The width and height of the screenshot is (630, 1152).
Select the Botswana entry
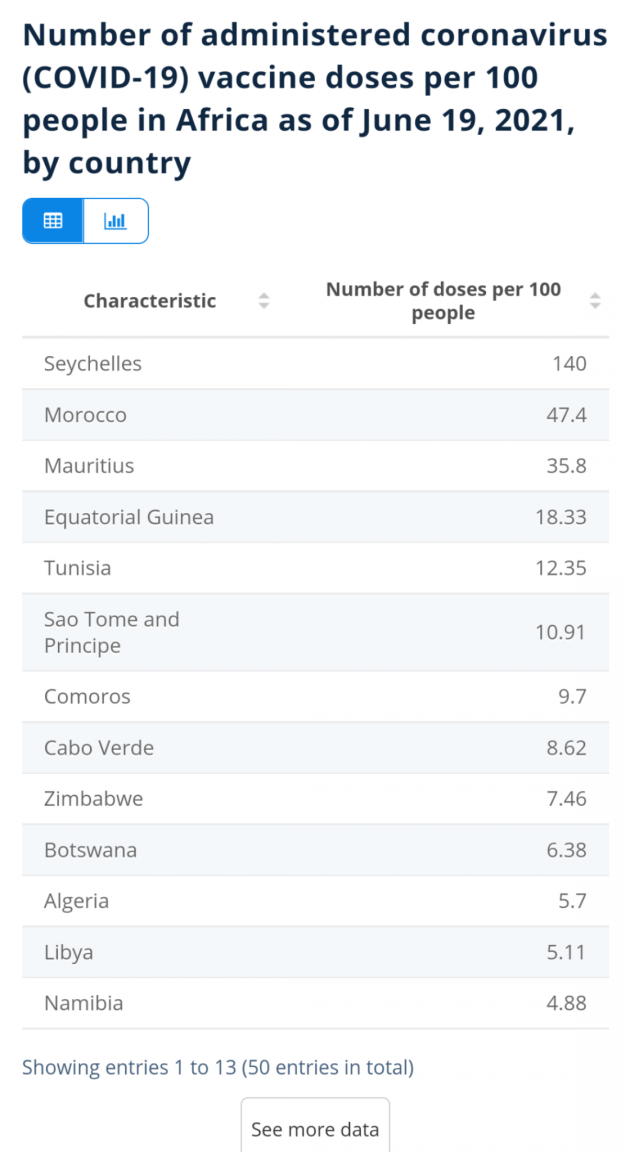pyautogui.click(x=316, y=850)
